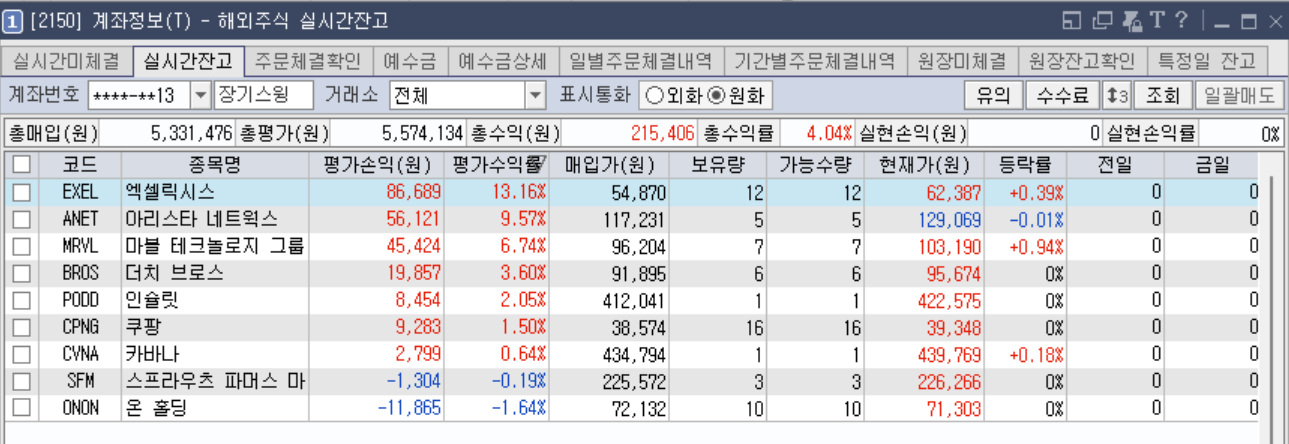Switch to the 예수금상세 tab
Screen dimensions: 1289x444
click(x=502, y=60)
